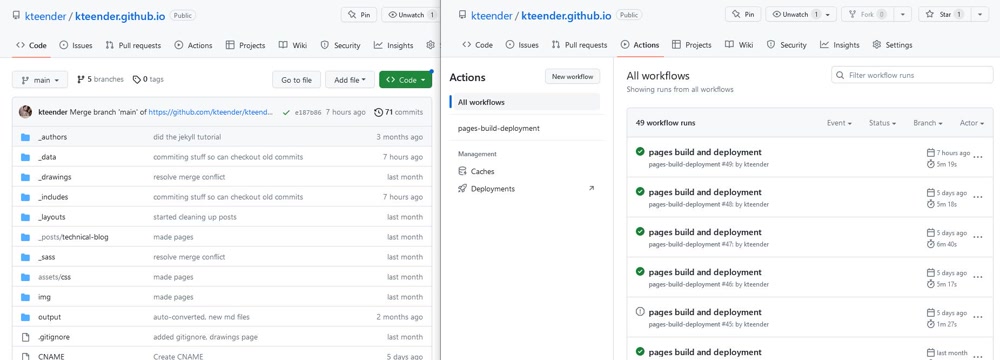Open the Deployments external link arrow
Image resolution: width=1000 pixels, height=360 pixels.
[591, 188]
